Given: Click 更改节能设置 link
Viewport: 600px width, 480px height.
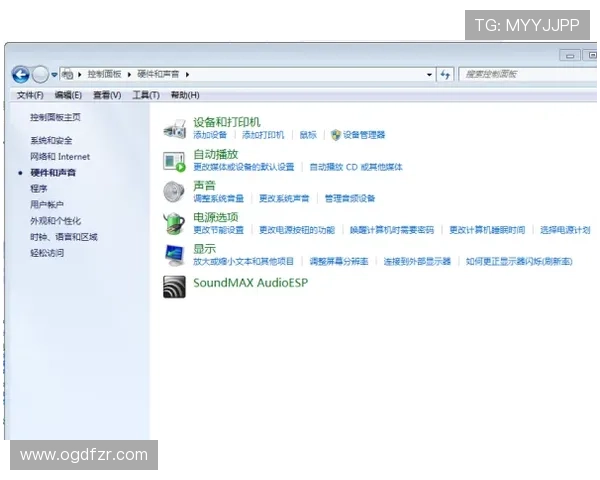Looking at the screenshot, I should click(x=218, y=230).
